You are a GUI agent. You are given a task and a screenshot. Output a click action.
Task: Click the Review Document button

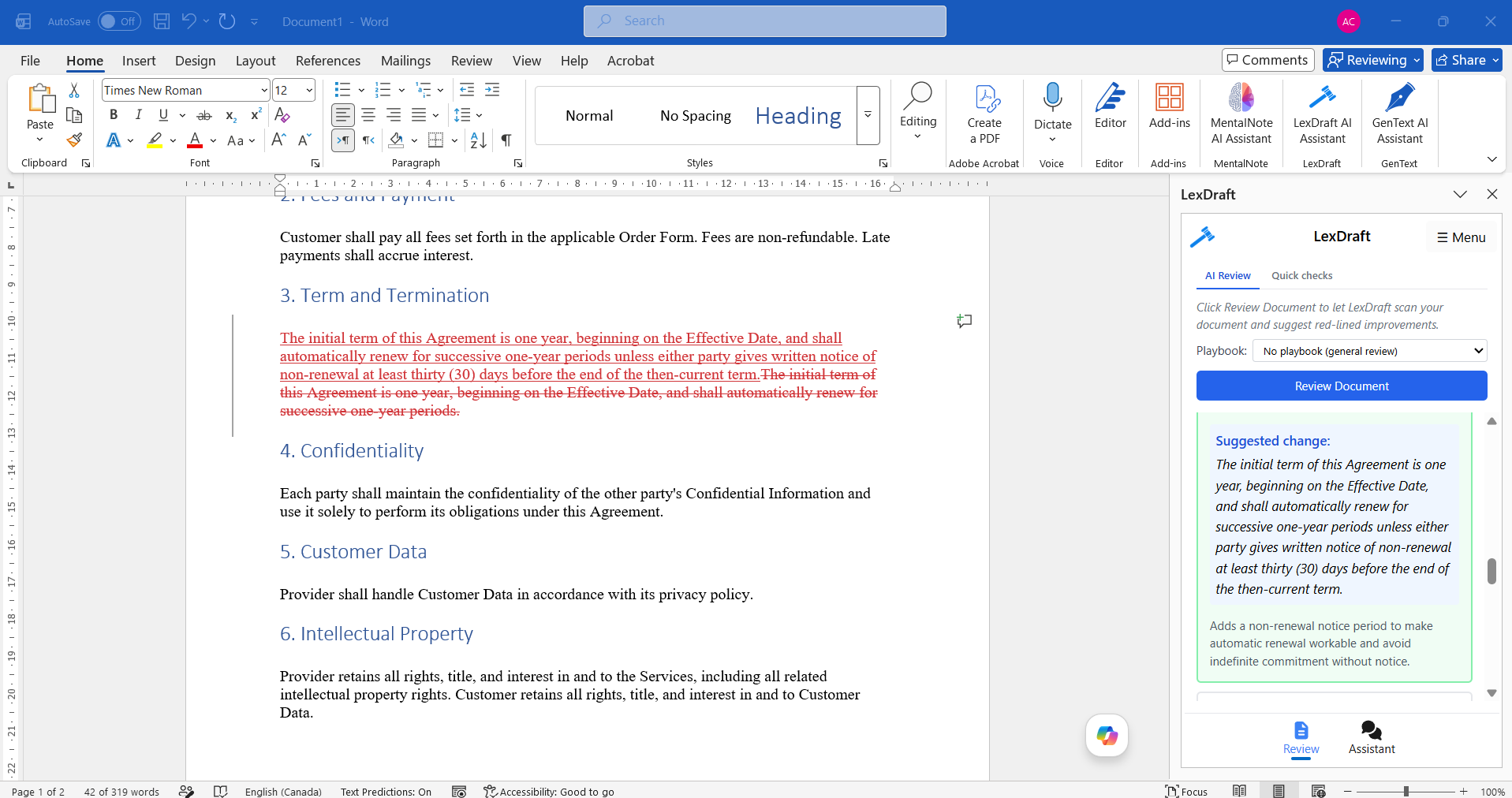click(1342, 386)
